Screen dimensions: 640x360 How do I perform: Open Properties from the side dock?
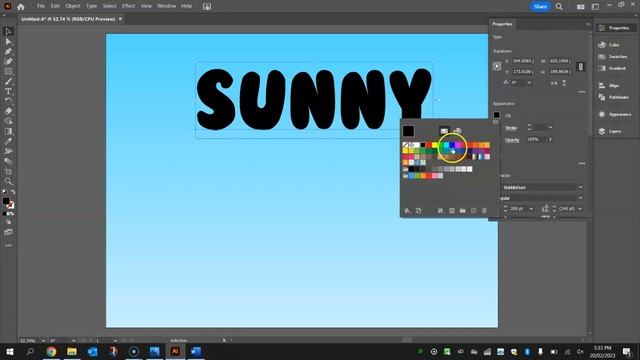pyautogui.click(x=616, y=28)
